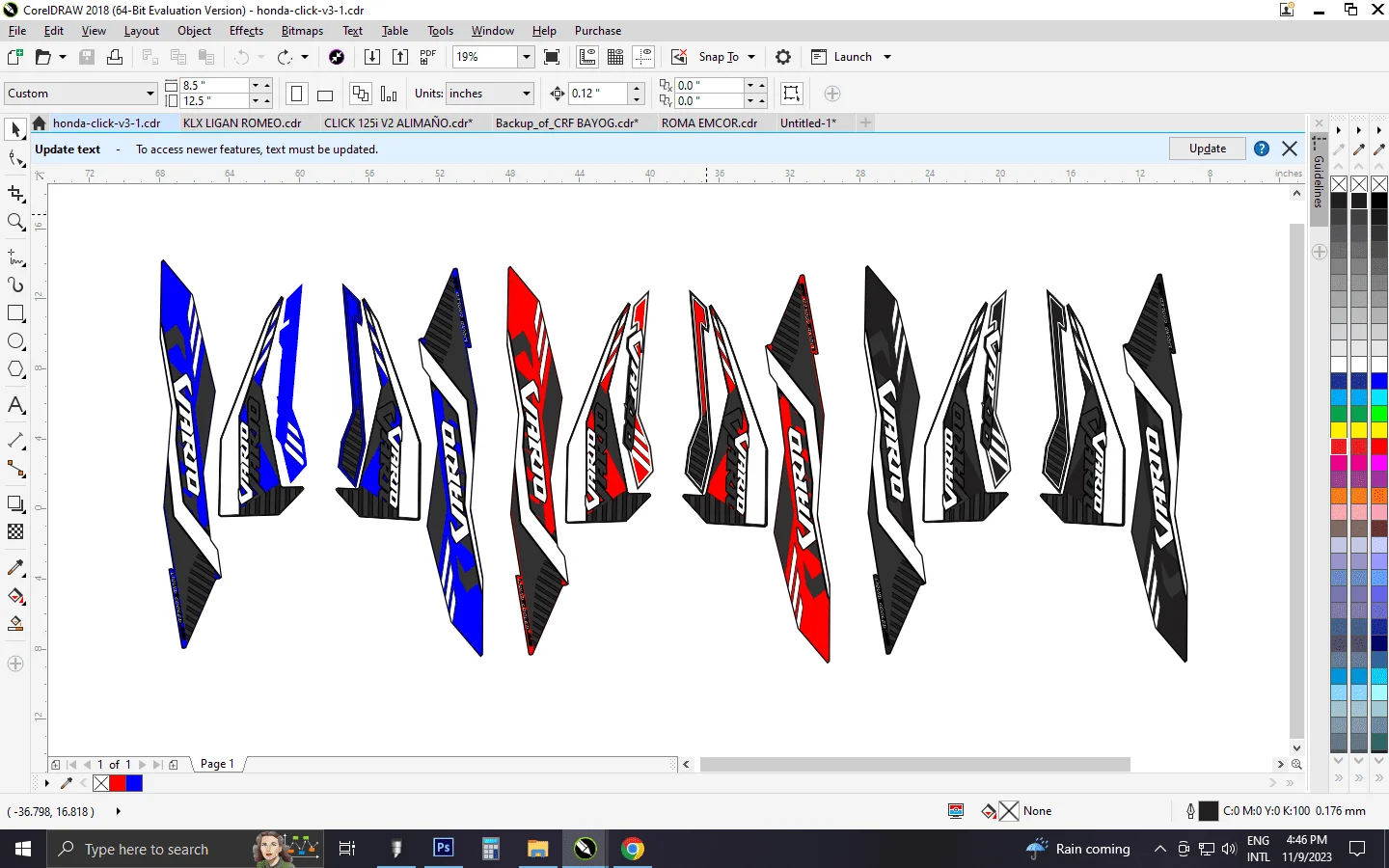The height and width of the screenshot is (868, 1389).
Task: Create a new document
Action: (x=15, y=57)
